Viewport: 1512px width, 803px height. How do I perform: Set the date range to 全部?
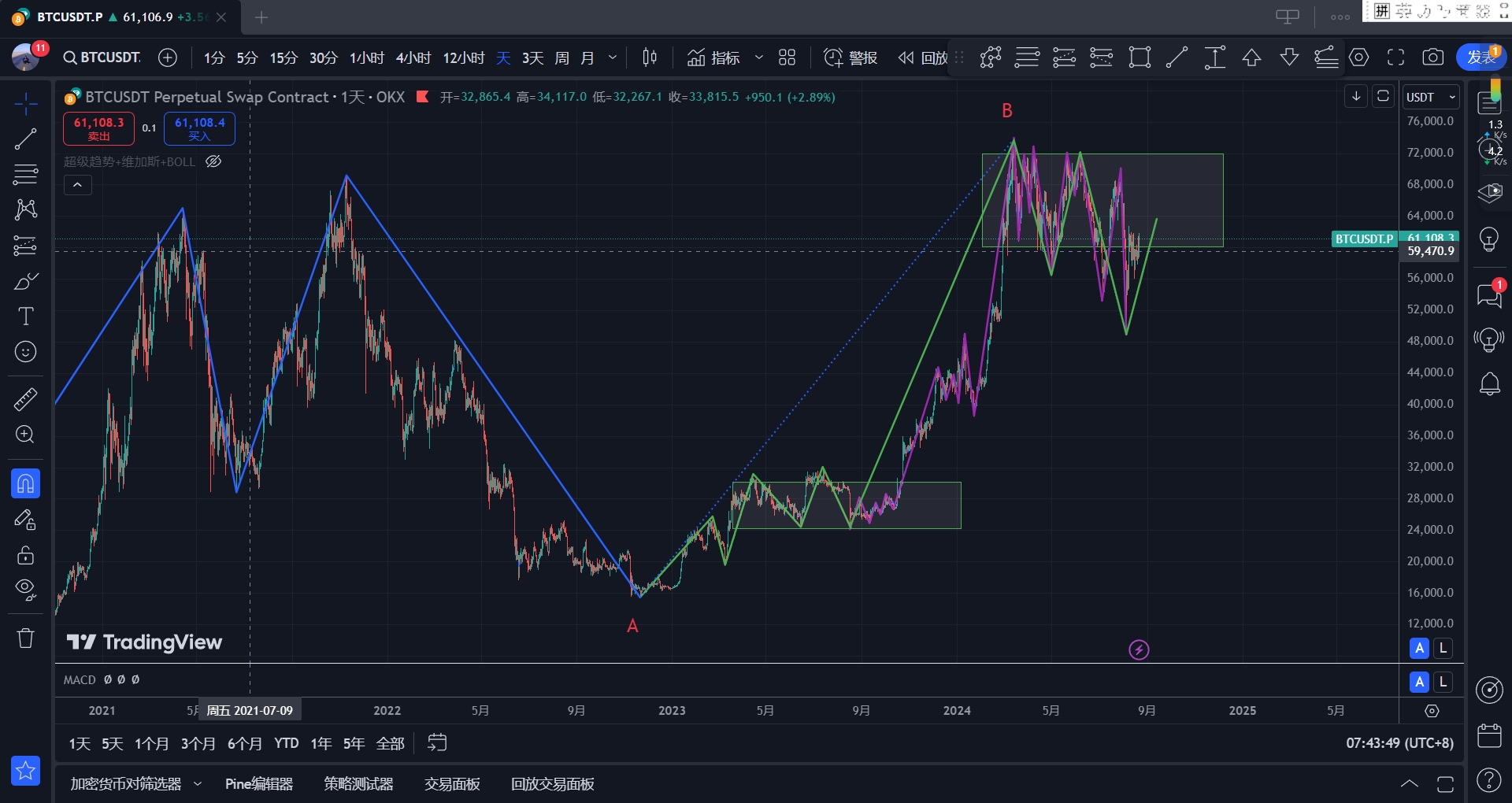[x=391, y=744]
